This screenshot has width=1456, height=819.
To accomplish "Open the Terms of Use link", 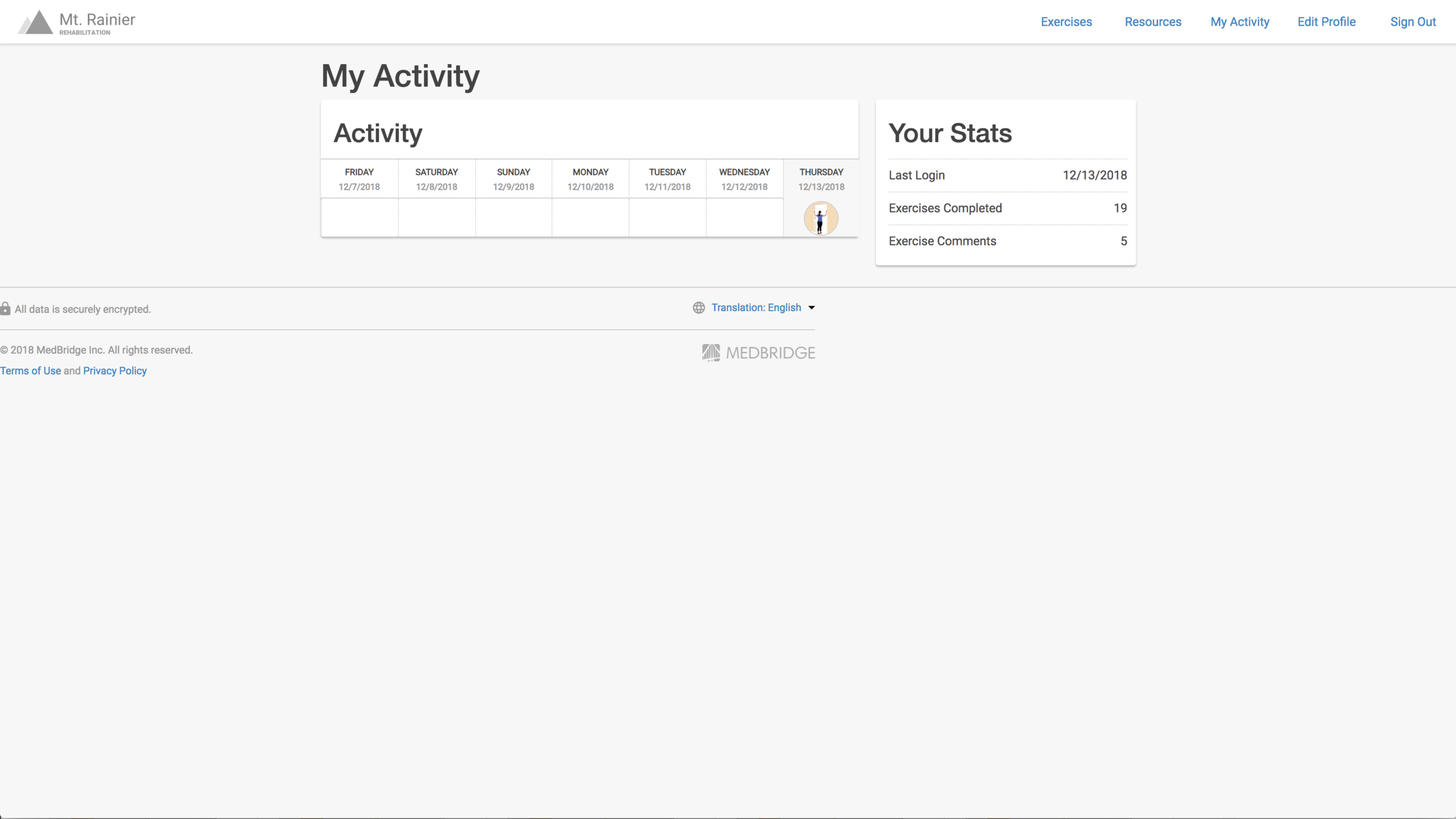I will click(x=30, y=371).
